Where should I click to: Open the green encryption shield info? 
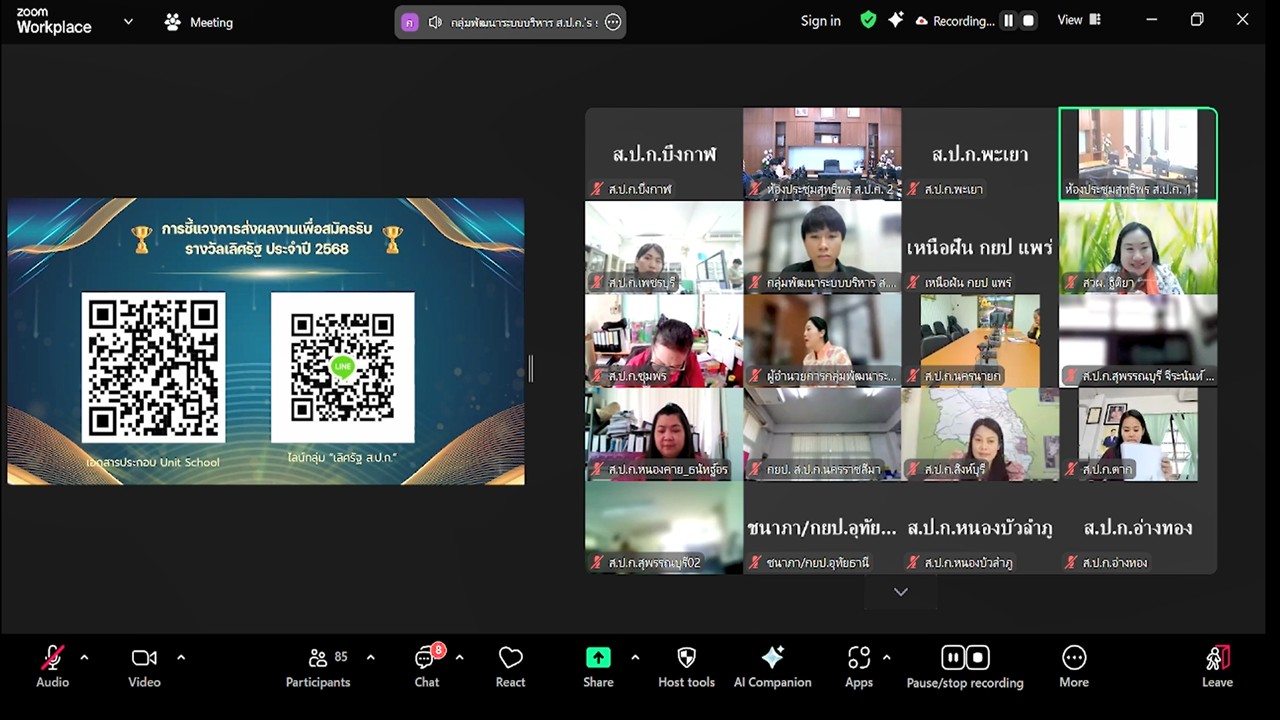point(868,20)
